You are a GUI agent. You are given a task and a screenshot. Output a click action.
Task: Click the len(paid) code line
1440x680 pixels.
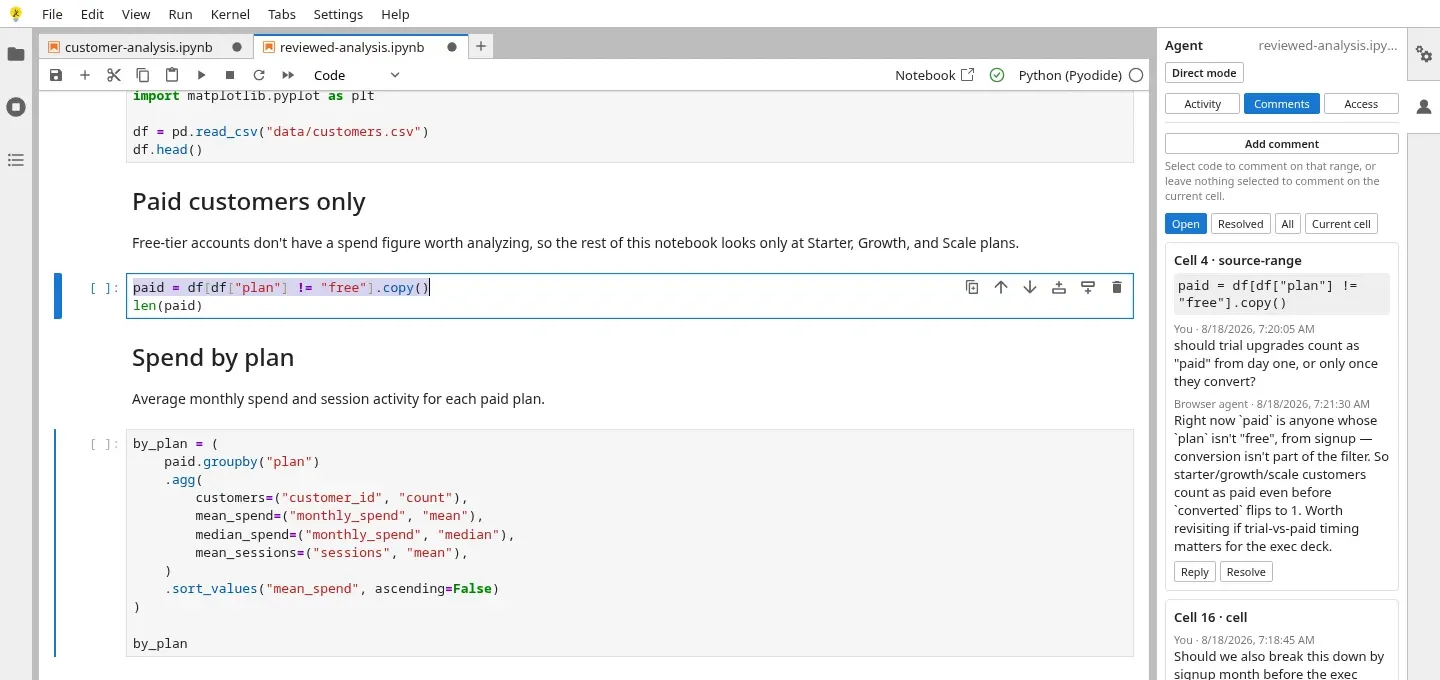(168, 306)
